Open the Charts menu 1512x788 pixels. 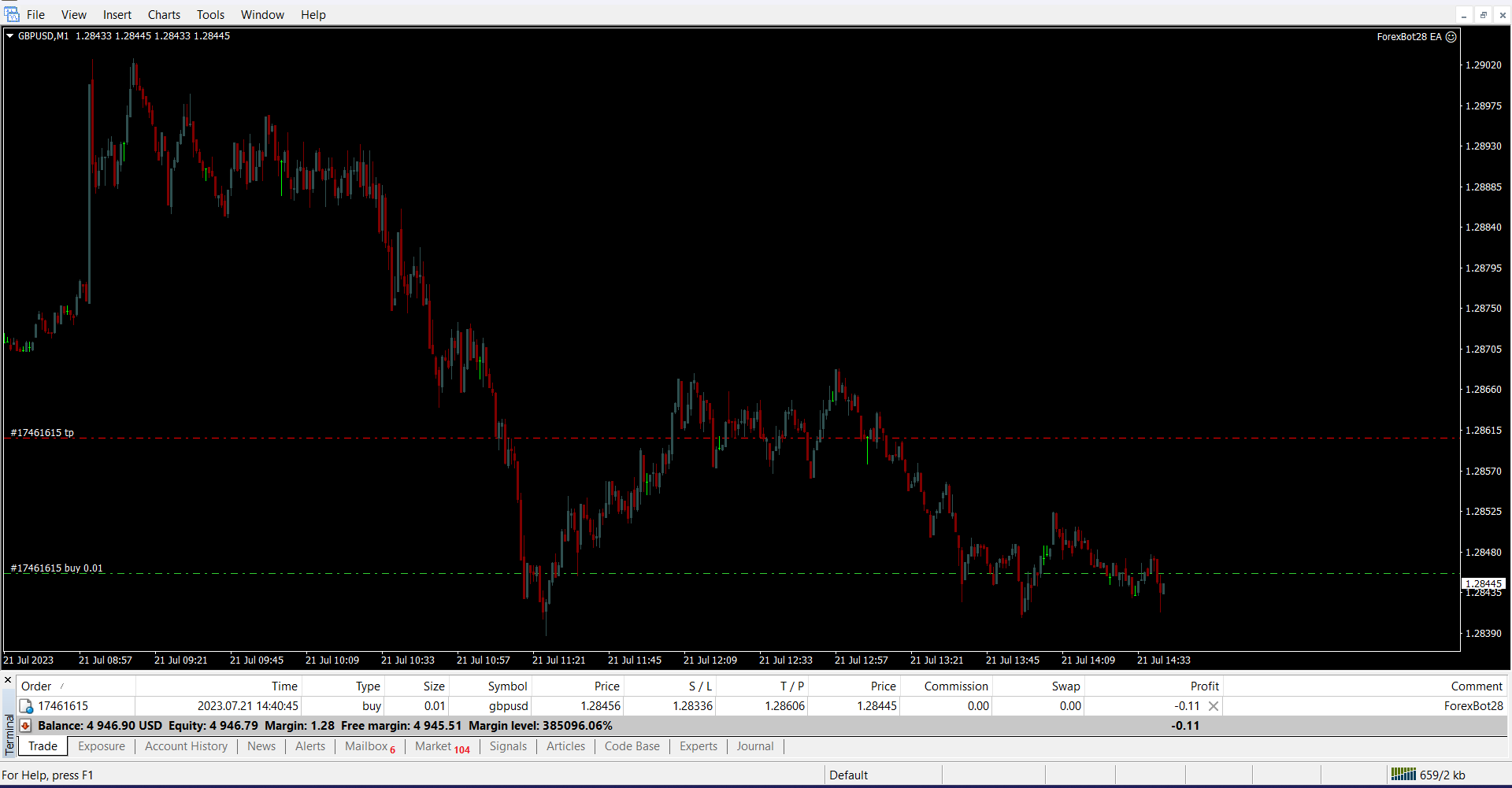pos(164,14)
